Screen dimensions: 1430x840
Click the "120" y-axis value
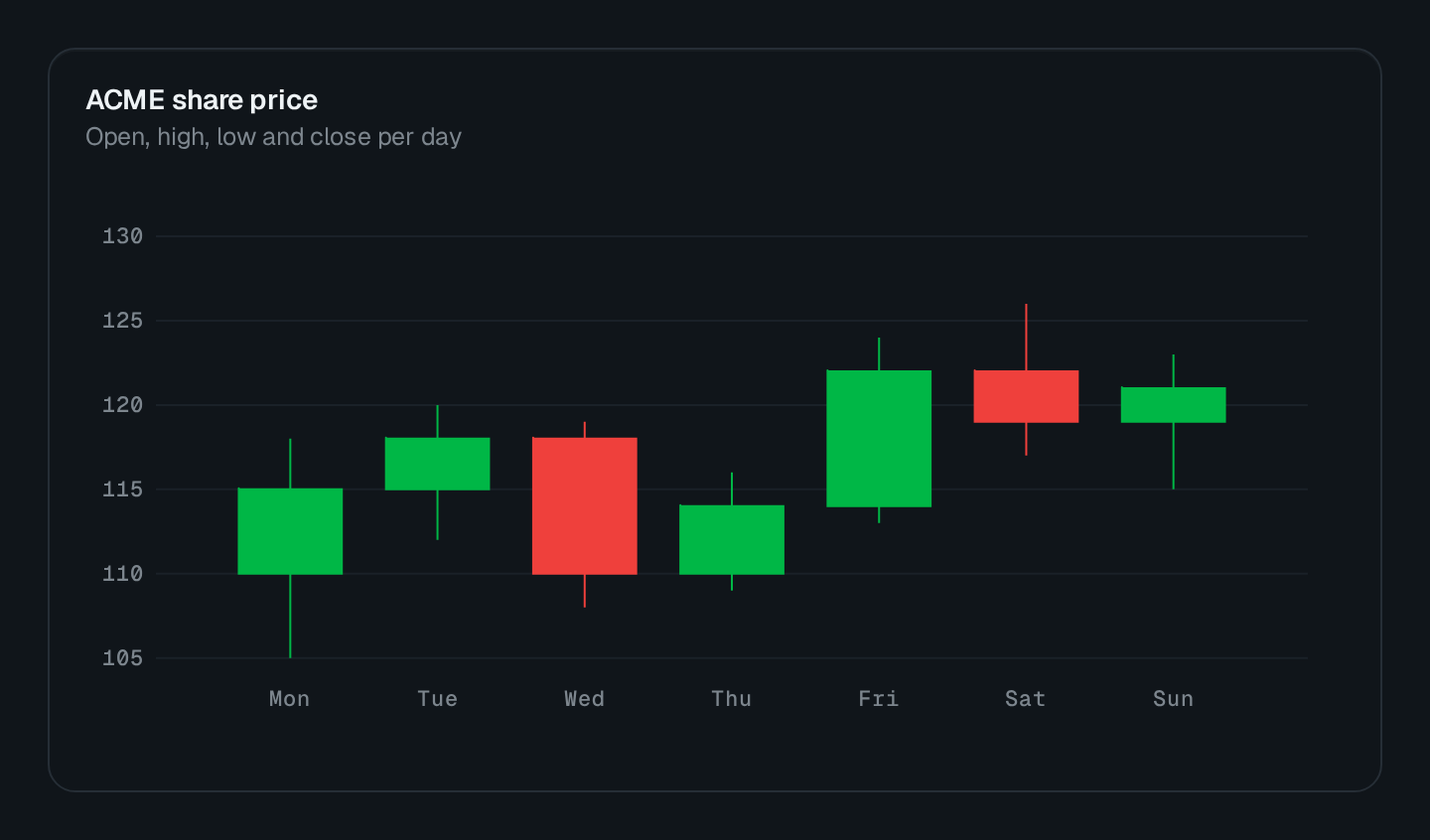(x=122, y=405)
